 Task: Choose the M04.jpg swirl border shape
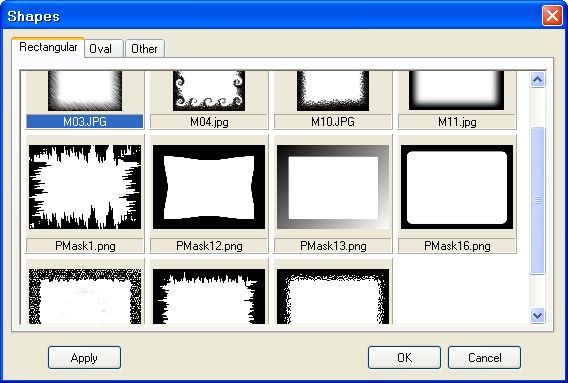tap(209, 91)
